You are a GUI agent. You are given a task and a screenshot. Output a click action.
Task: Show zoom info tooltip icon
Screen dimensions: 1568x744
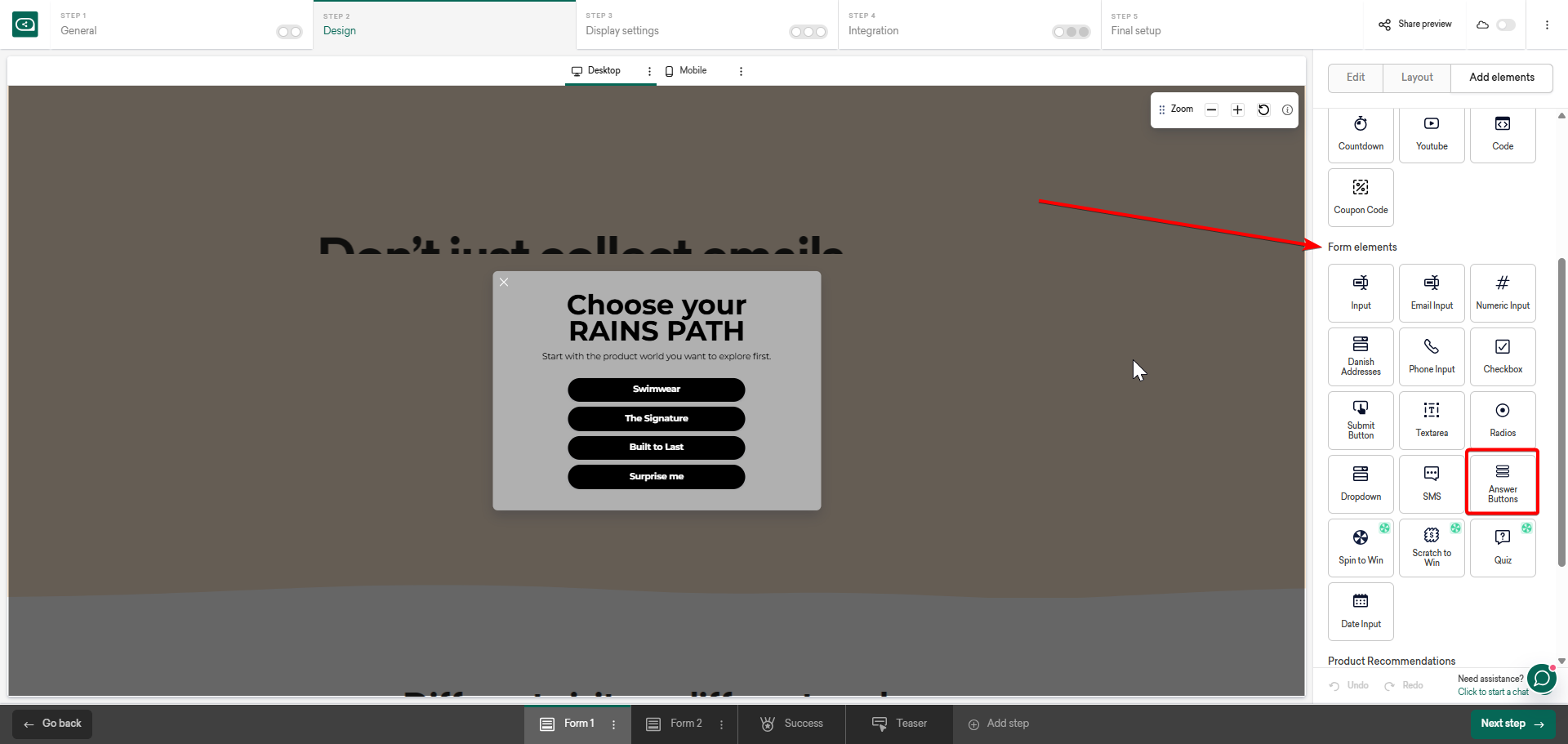coord(1287,110)
